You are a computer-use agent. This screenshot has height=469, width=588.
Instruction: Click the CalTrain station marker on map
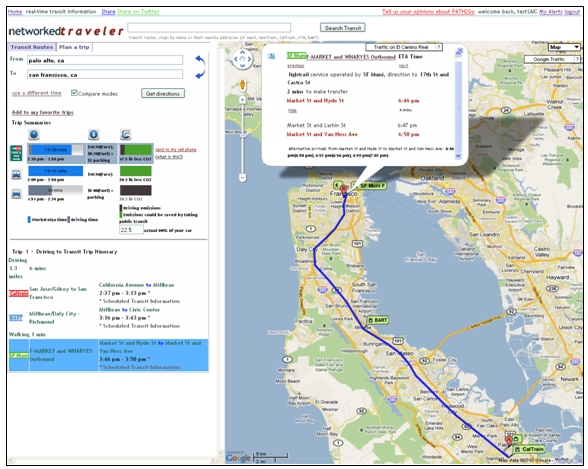529,449
